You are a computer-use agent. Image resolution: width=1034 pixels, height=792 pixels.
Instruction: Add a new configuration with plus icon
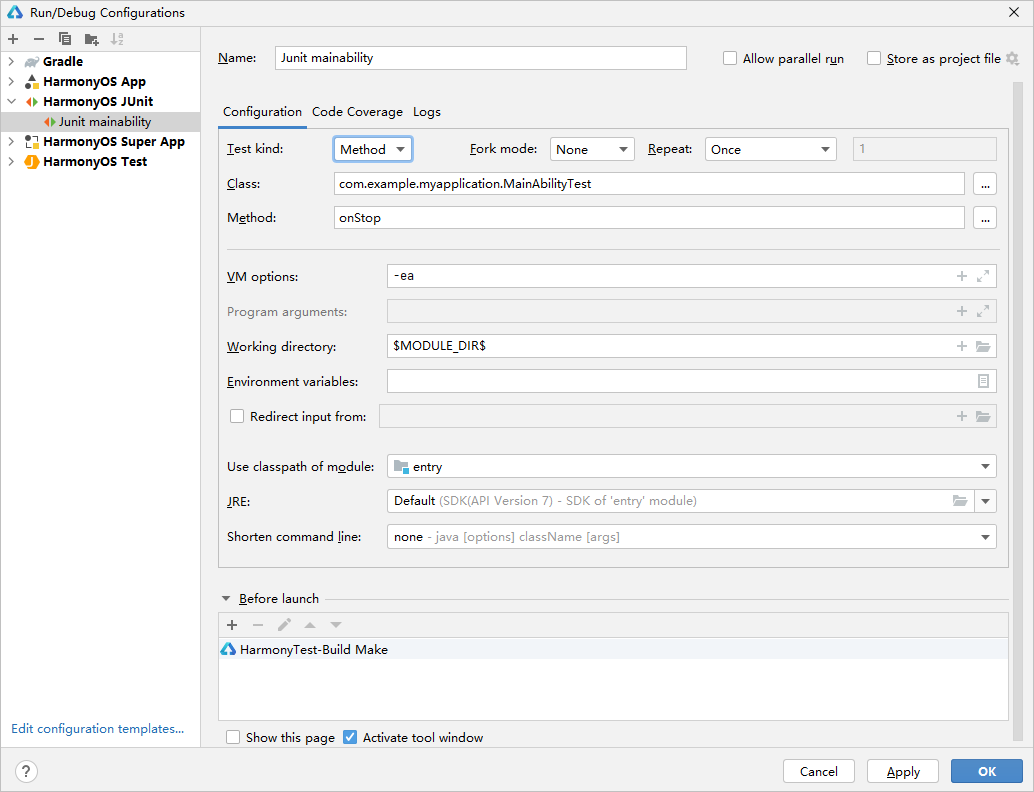[x=13, y=39]
